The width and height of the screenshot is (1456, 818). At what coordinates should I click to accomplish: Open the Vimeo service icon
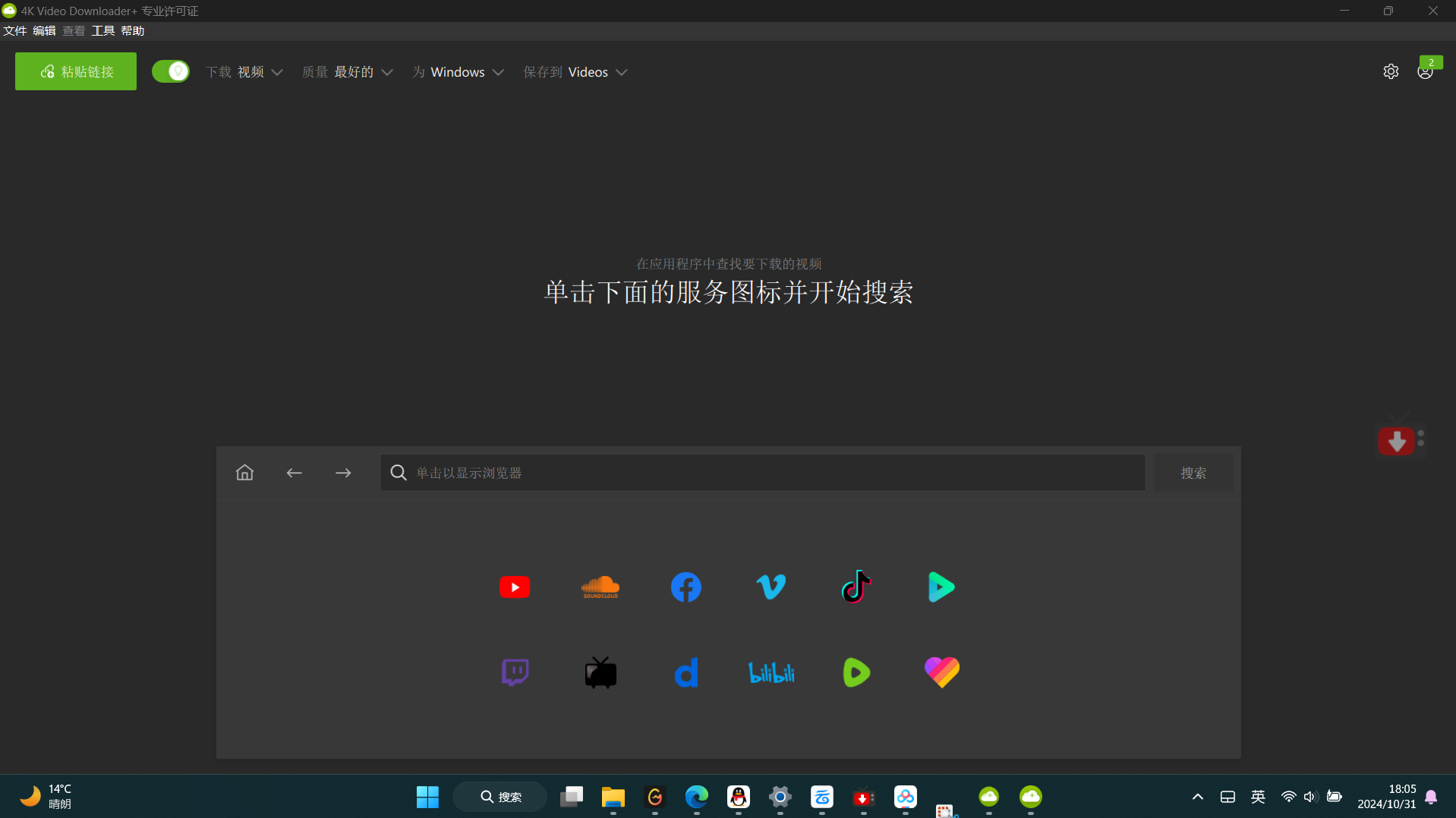point(771,587)
